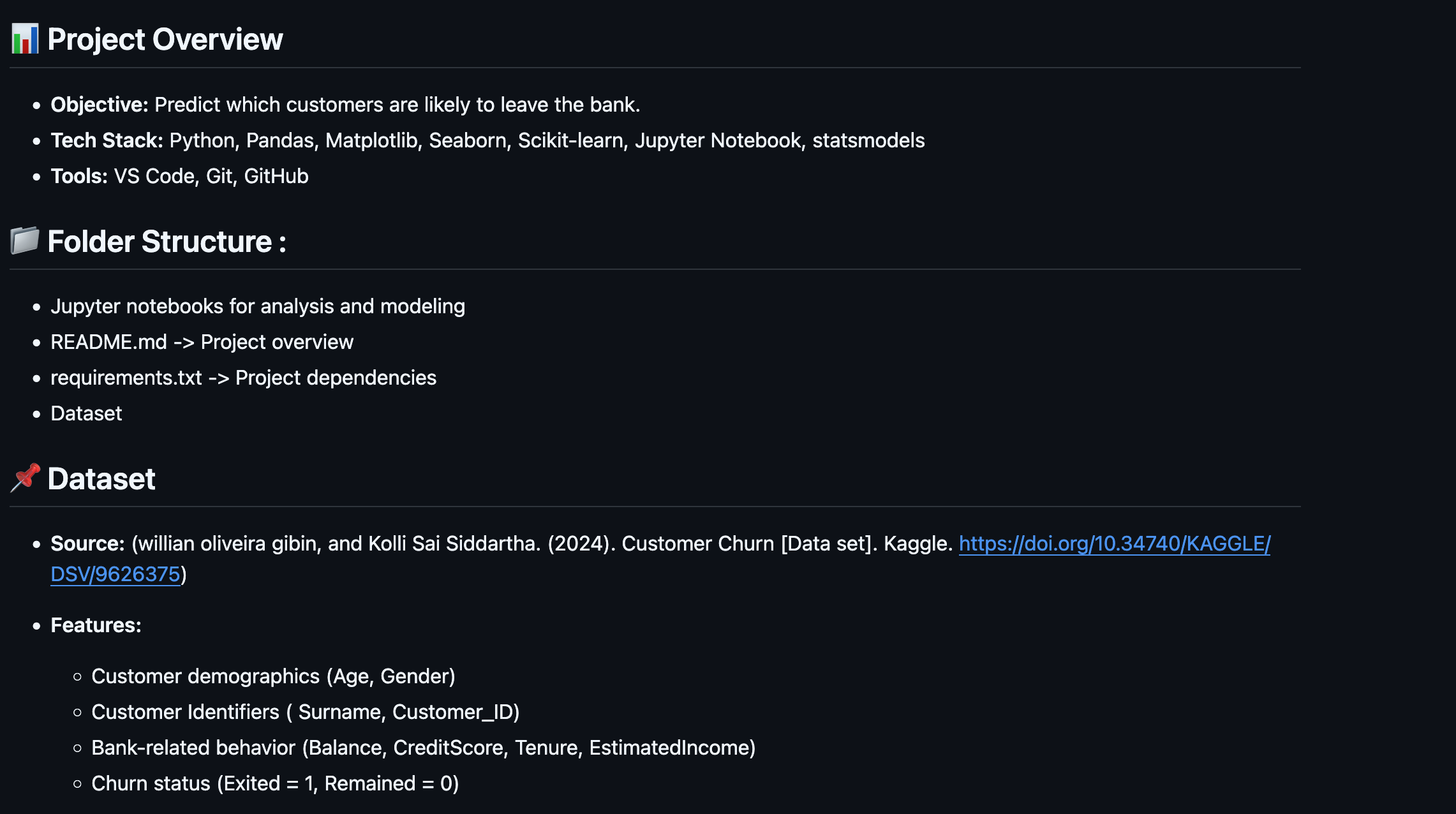Image resolution: width=1456 pixels, height=814 pixels.
Task: Click the Folder Structure heading text
Action: (167, 241)
